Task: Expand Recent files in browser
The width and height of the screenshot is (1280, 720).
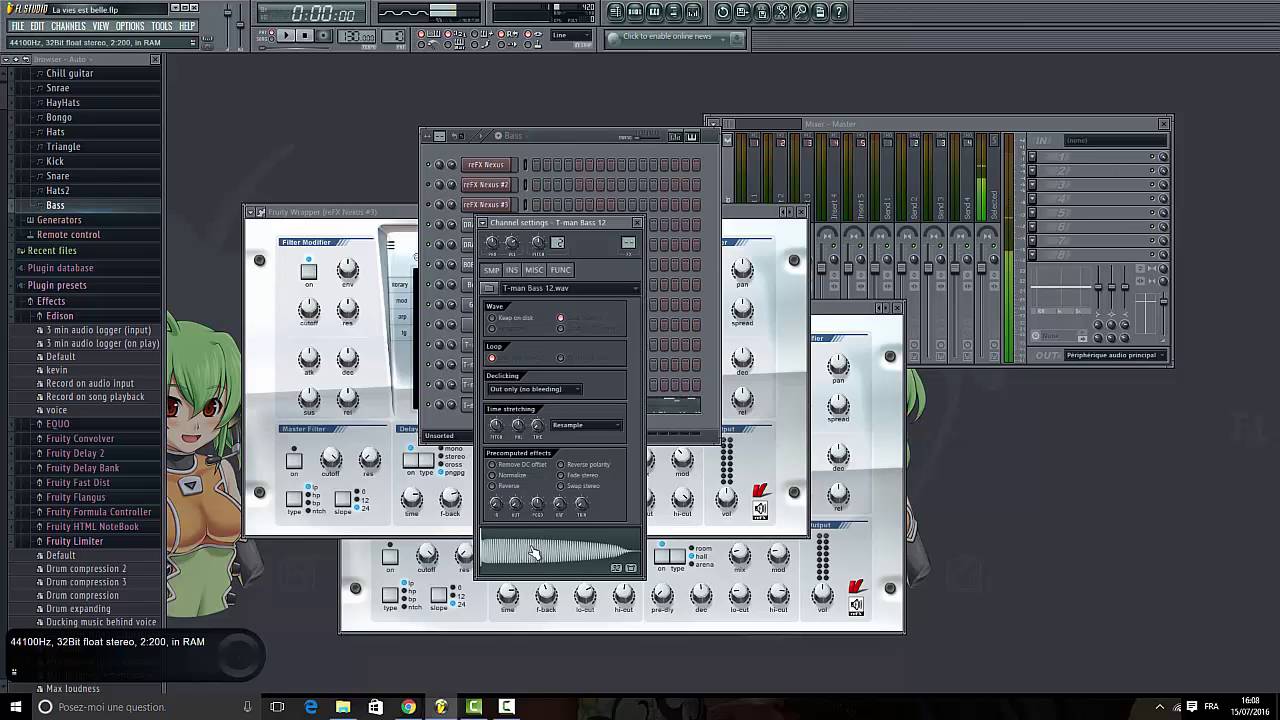Action: (52, 251)
